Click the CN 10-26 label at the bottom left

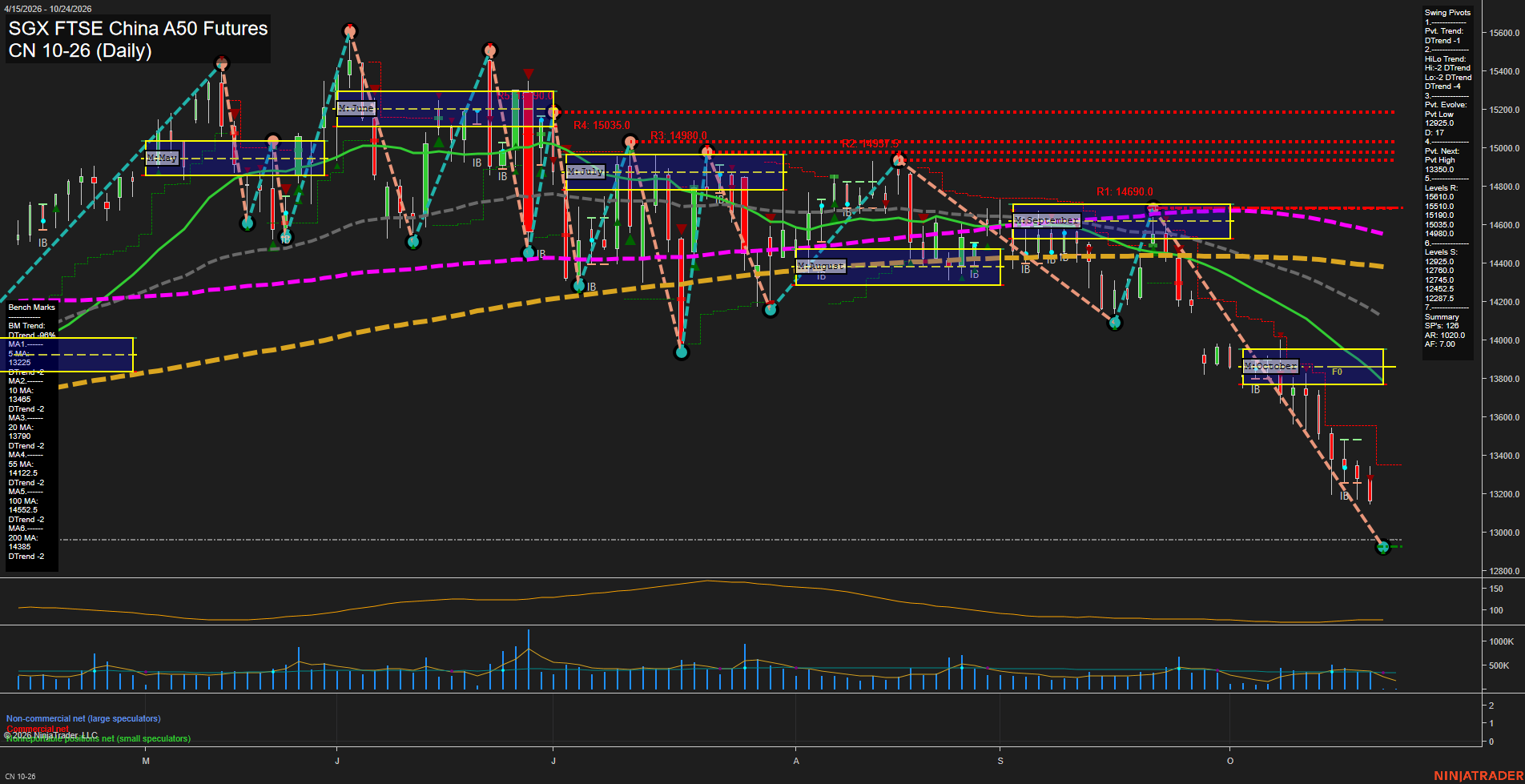tap(20, 777)
